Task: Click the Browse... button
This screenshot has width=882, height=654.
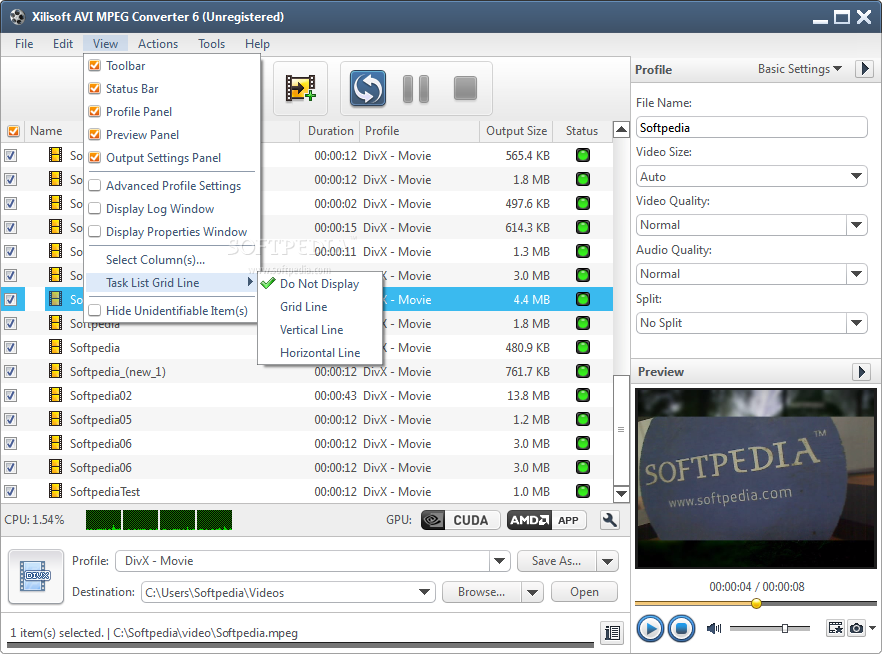Action: point(482,592)
